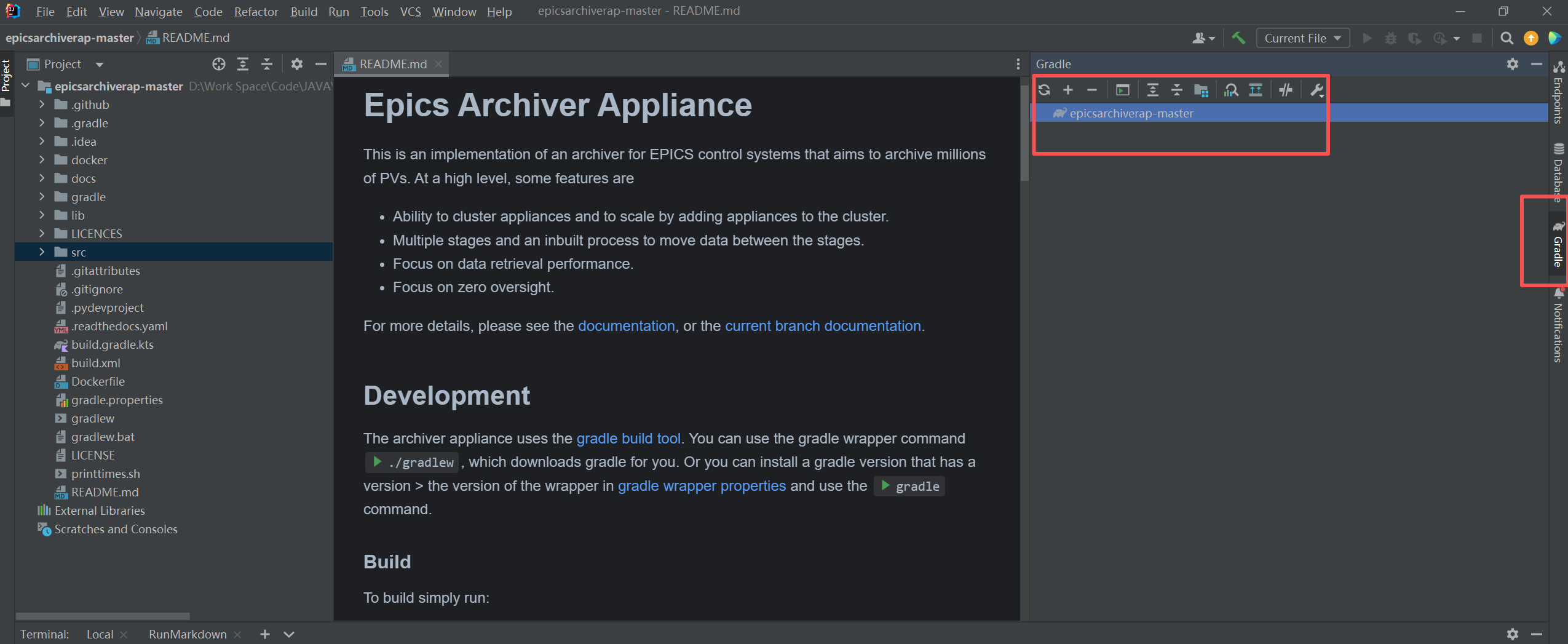The height and width of the screenshot is (644, 1568).
Task: Close the README.md tab
Action: 438,64
